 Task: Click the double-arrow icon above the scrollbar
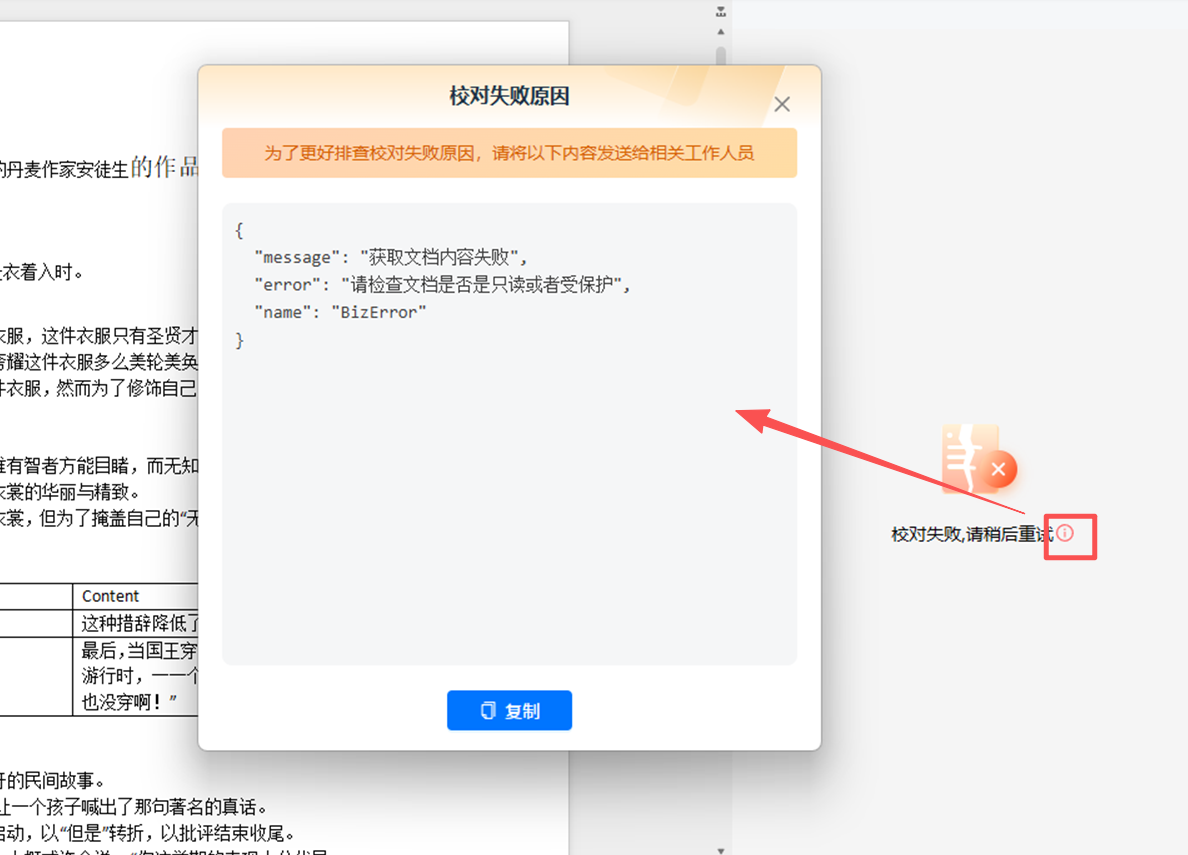720,12
